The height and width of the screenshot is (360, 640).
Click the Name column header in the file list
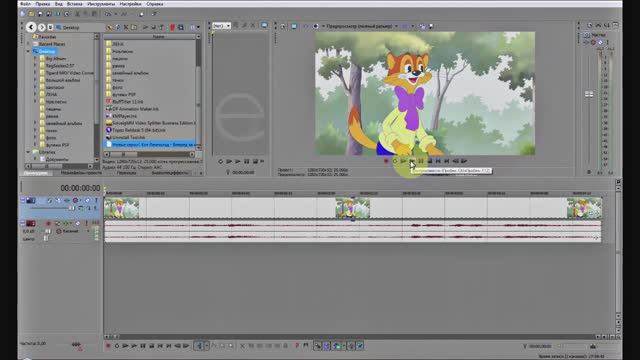coord(150,37)
